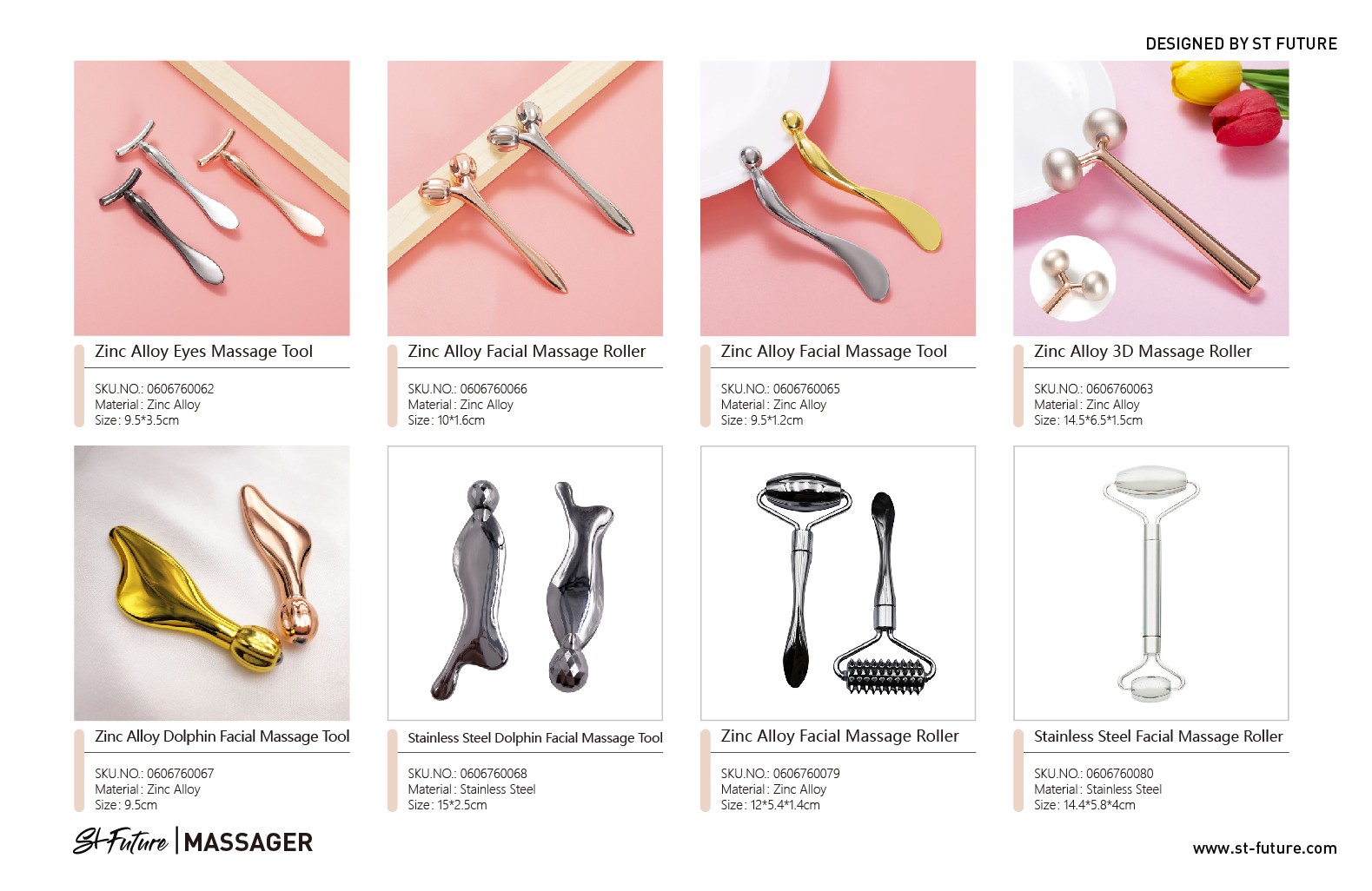Select the Size 14.5*6.5*1.5cm text
Screen dimensions: 1372x891
[1088, 420]
